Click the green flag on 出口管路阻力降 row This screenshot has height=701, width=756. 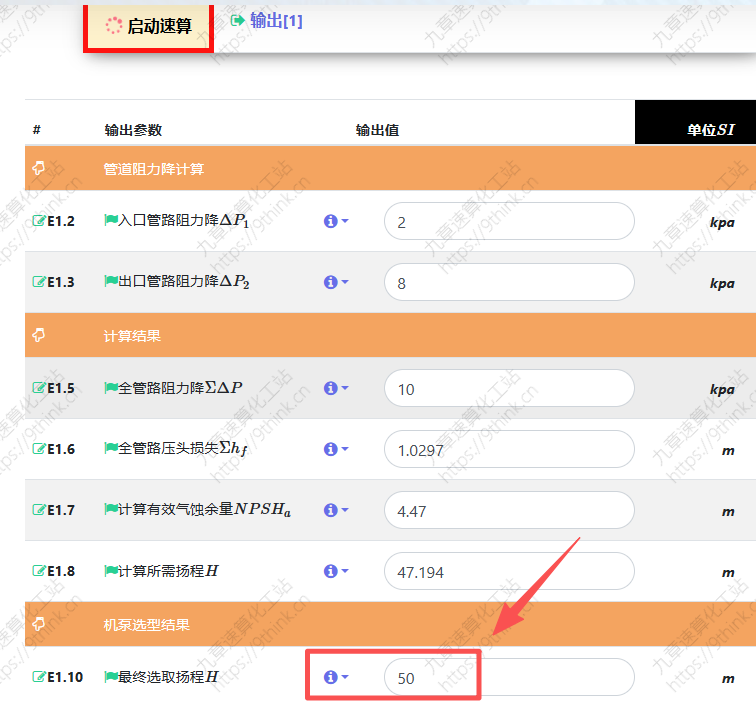click(x=111, y=281)
